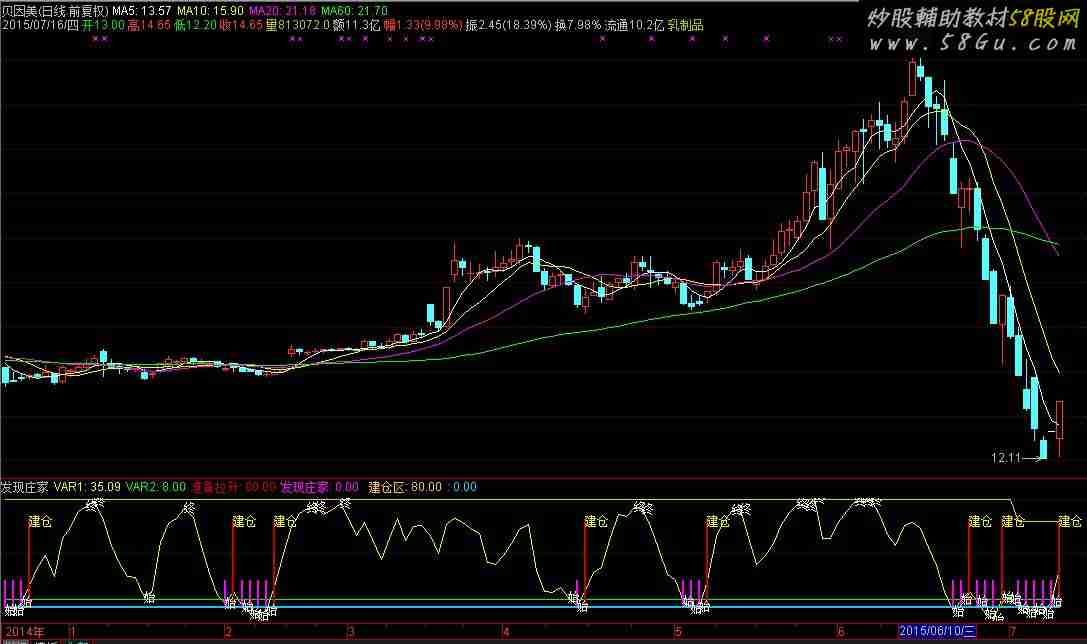1087x644 pixels.
Task: Click the 贝因美 stock title text
Action: [19, 11]
